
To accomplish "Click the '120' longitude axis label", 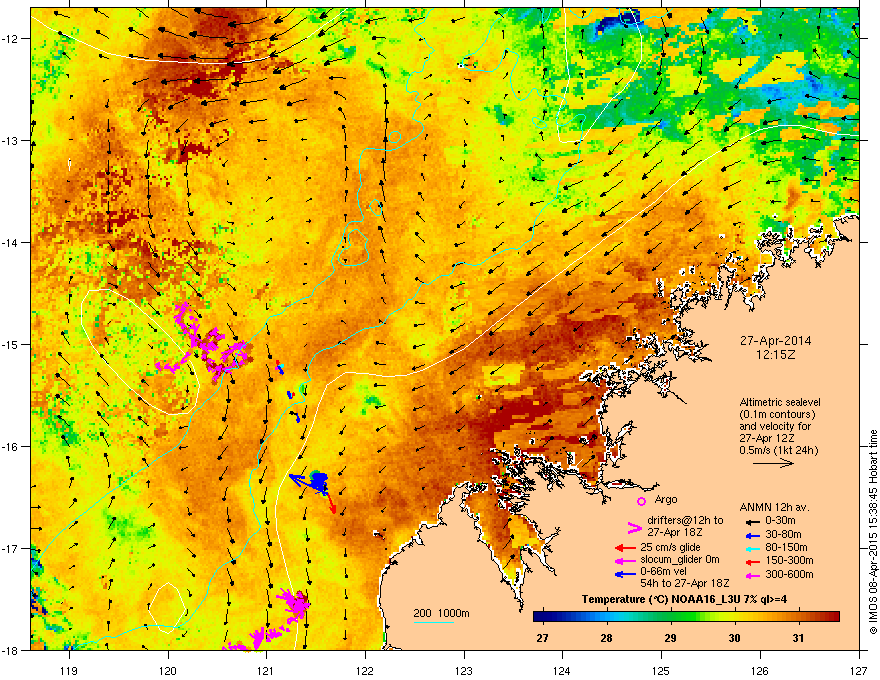I will coord(168,670).
